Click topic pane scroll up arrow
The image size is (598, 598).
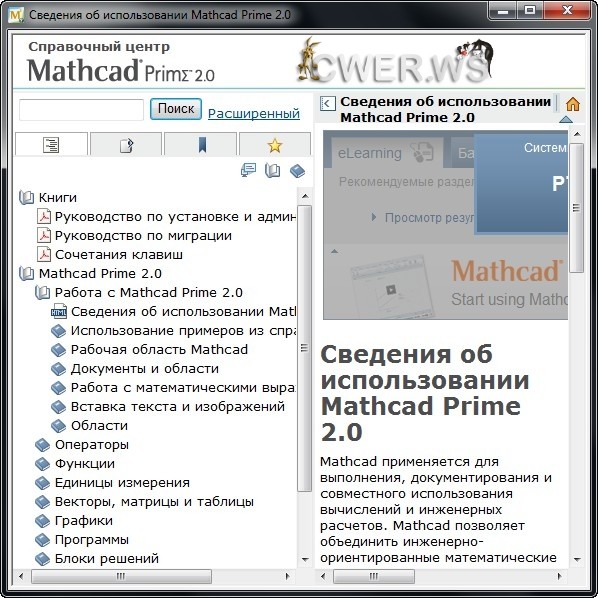tap(577, 134)
